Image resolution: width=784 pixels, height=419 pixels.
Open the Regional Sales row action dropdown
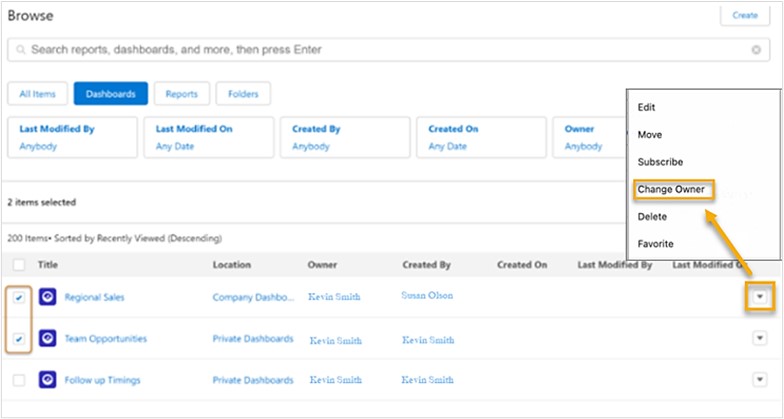759,297
